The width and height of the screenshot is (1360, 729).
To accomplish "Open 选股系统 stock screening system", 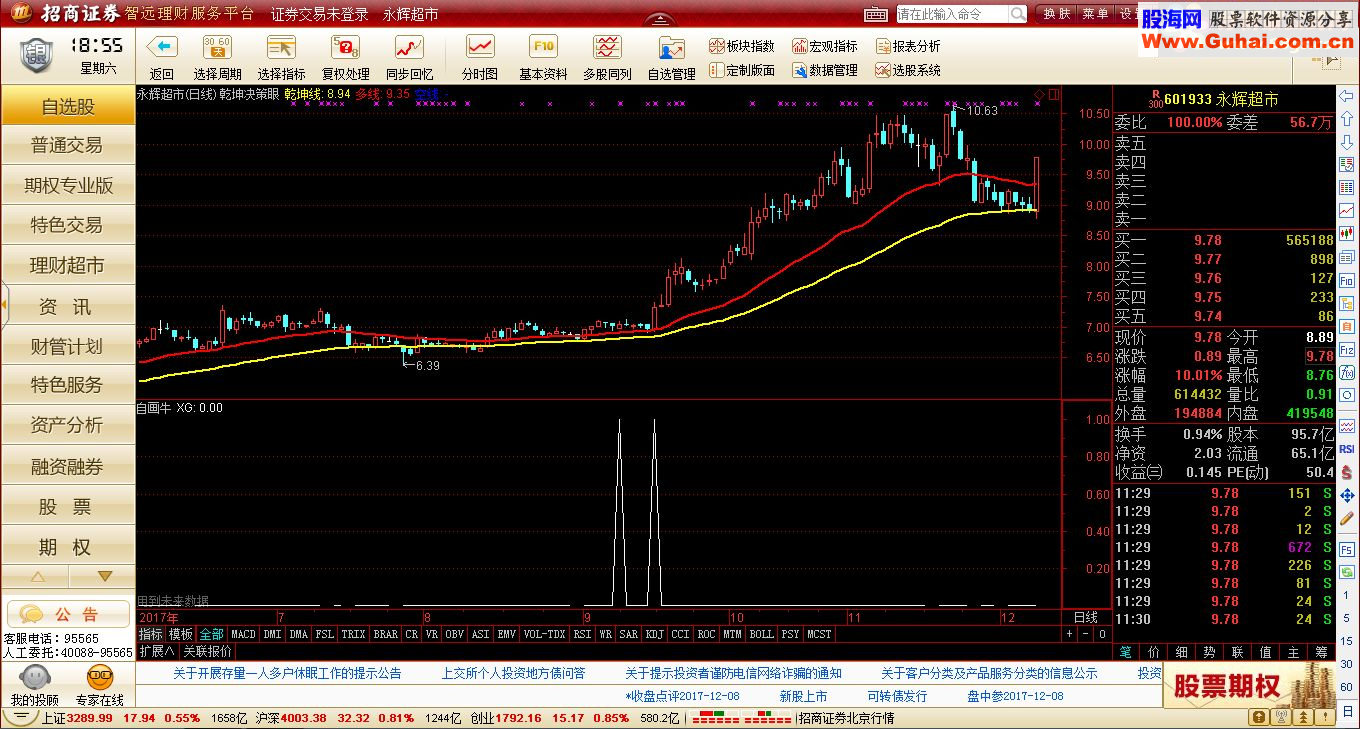I will pos(908,70).
